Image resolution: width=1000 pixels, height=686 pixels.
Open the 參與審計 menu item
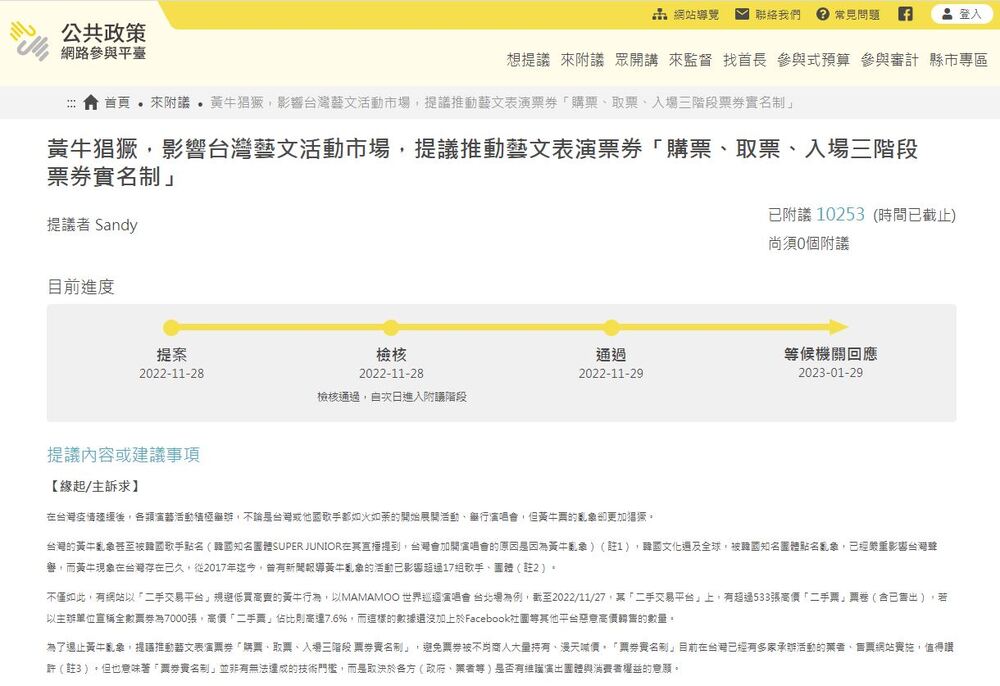click(889, 60)
